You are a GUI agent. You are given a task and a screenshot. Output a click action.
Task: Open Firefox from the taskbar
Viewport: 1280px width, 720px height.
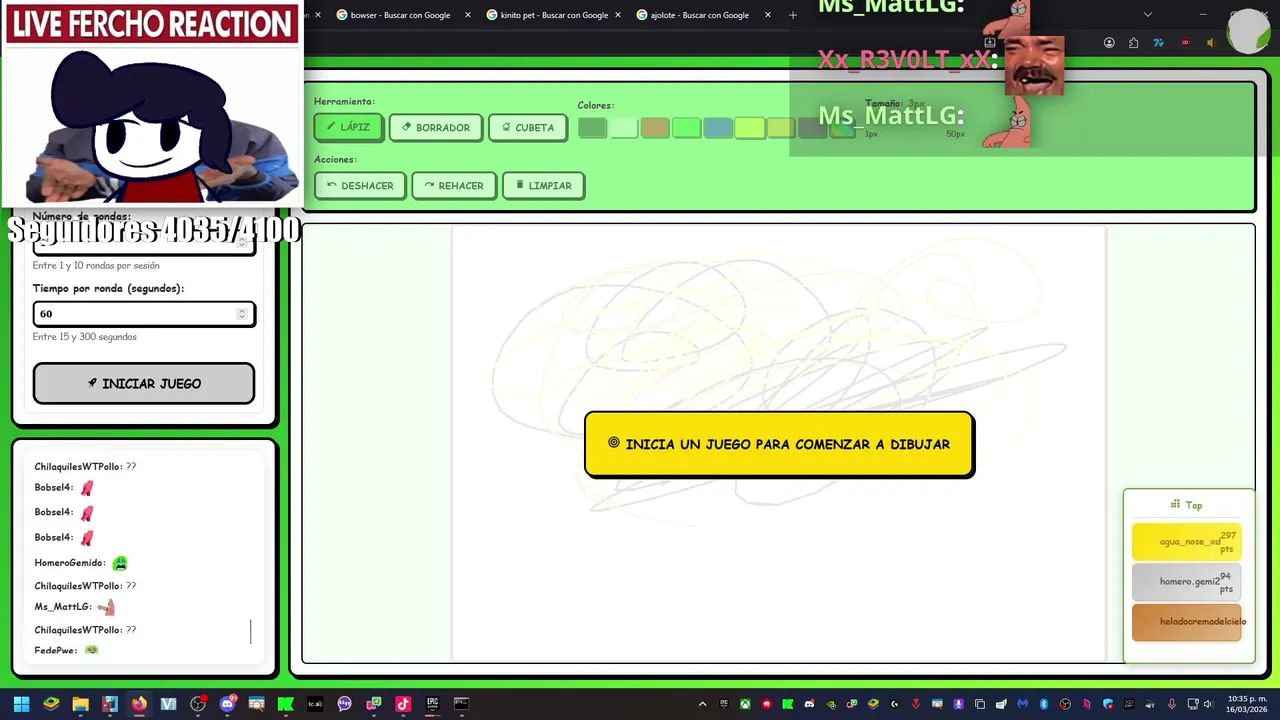tap(139, 704)
